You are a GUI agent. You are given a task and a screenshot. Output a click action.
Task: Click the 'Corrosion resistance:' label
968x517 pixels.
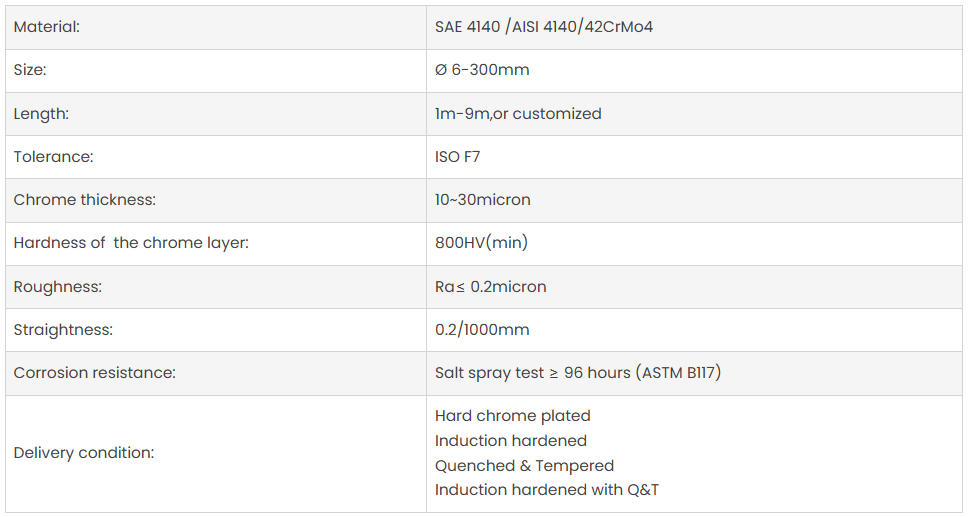94,373
